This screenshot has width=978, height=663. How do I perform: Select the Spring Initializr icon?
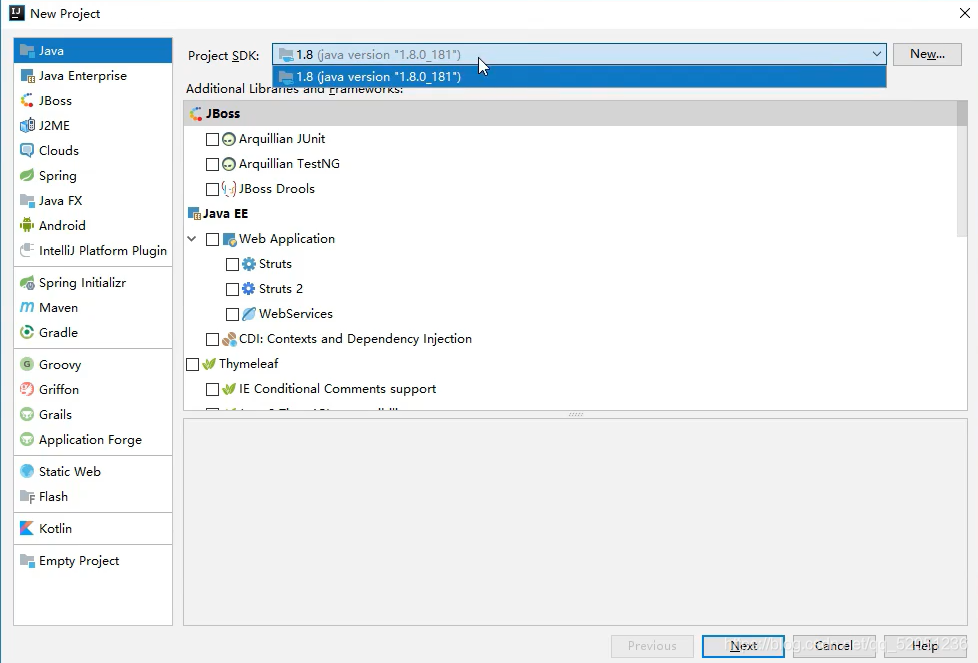pyautogui.click(x=27, y=283)
